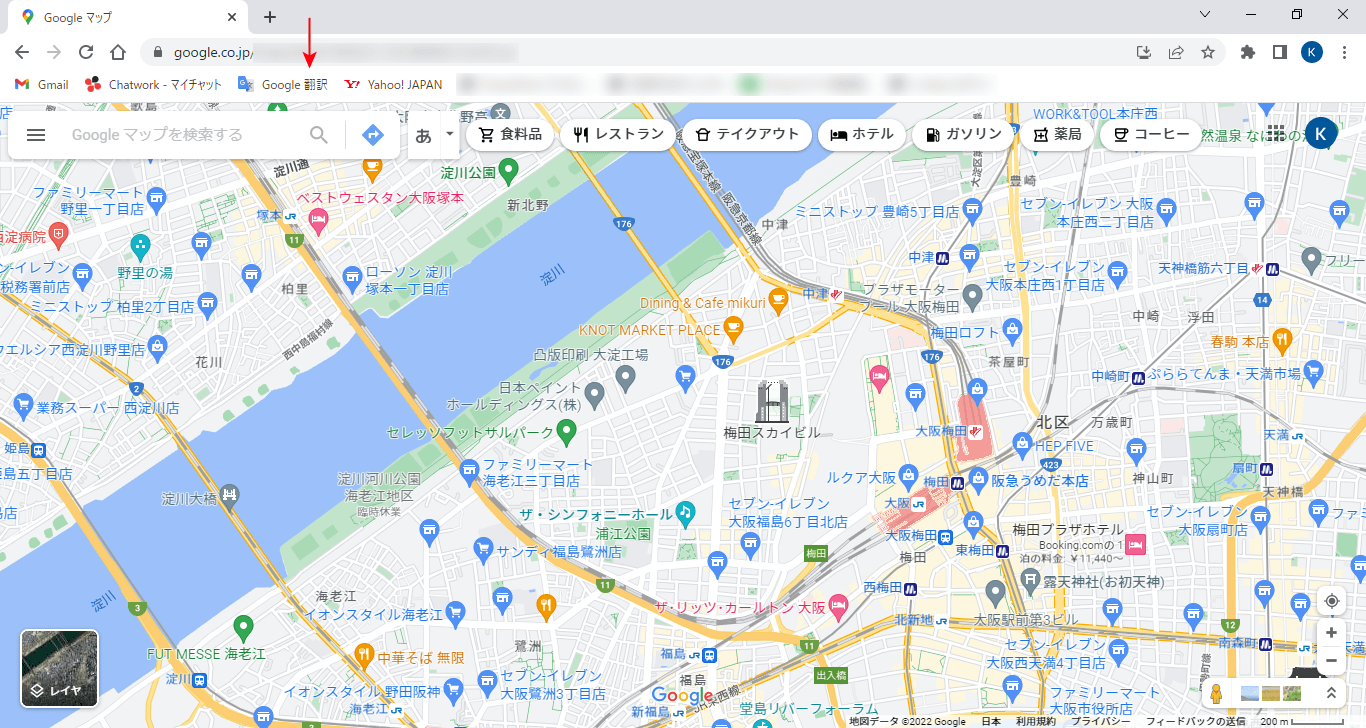1366x728 pixels.
Task: Open the tab search chevron in title bar
Action: click(x=1205, y=15)
